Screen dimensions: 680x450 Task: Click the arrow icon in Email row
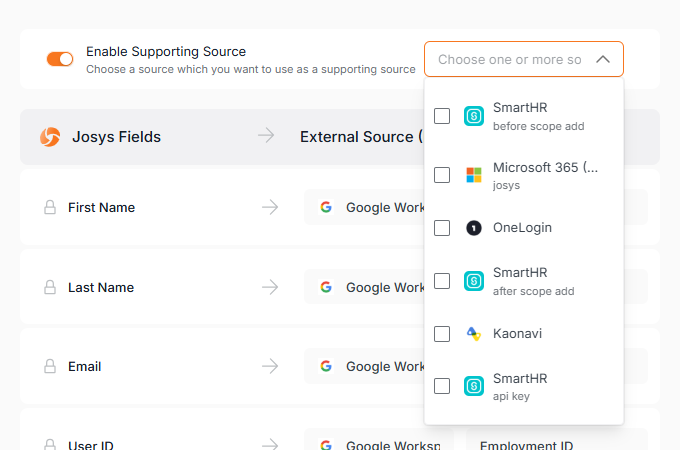click(x=270, y=366)
